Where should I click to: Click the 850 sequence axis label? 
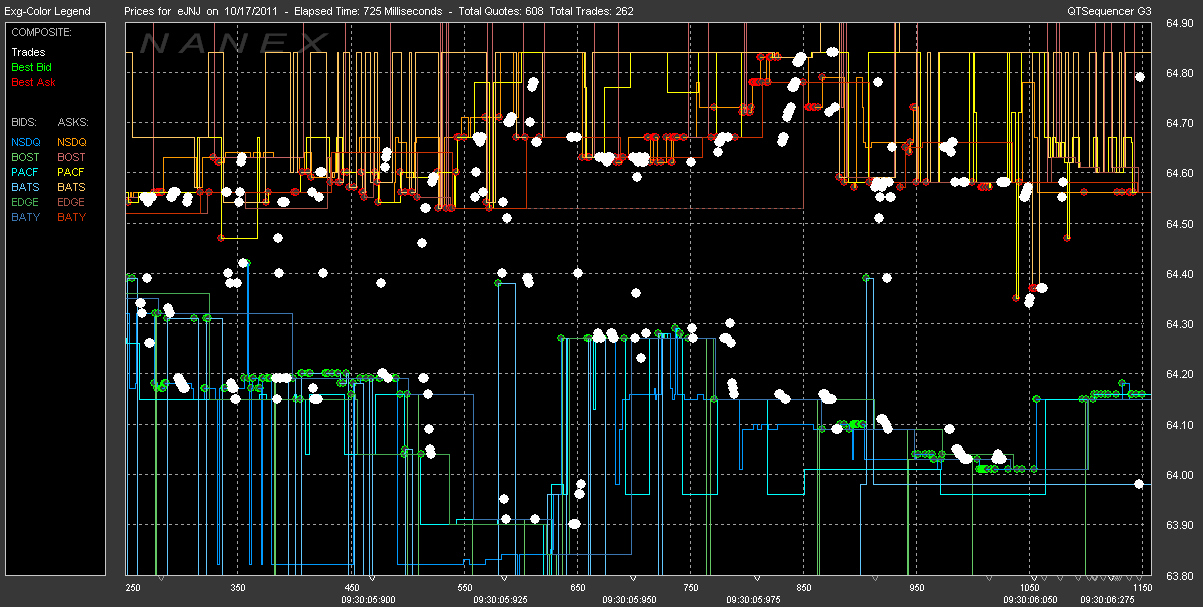click(803, 587)
